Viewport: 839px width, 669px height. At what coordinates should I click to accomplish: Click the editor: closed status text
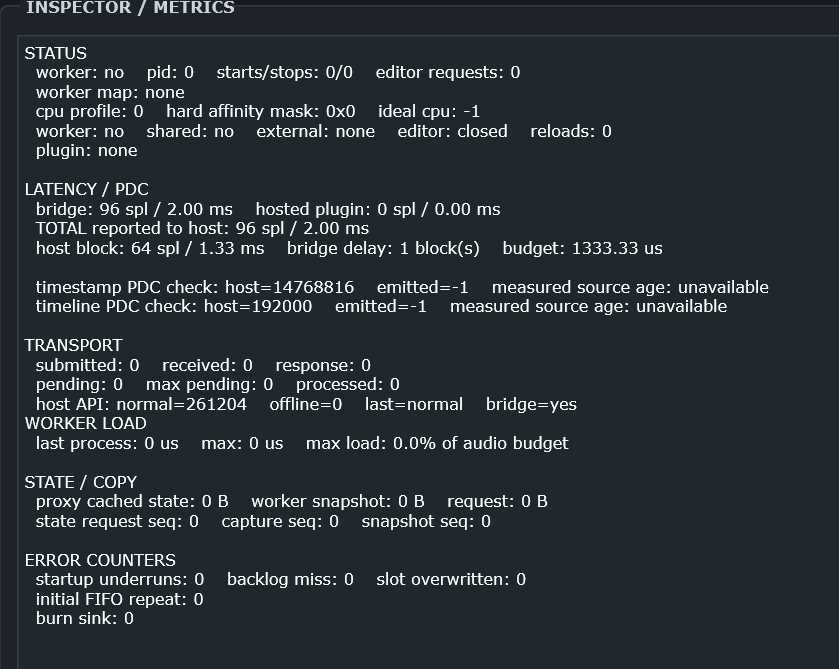coord(452,131)
